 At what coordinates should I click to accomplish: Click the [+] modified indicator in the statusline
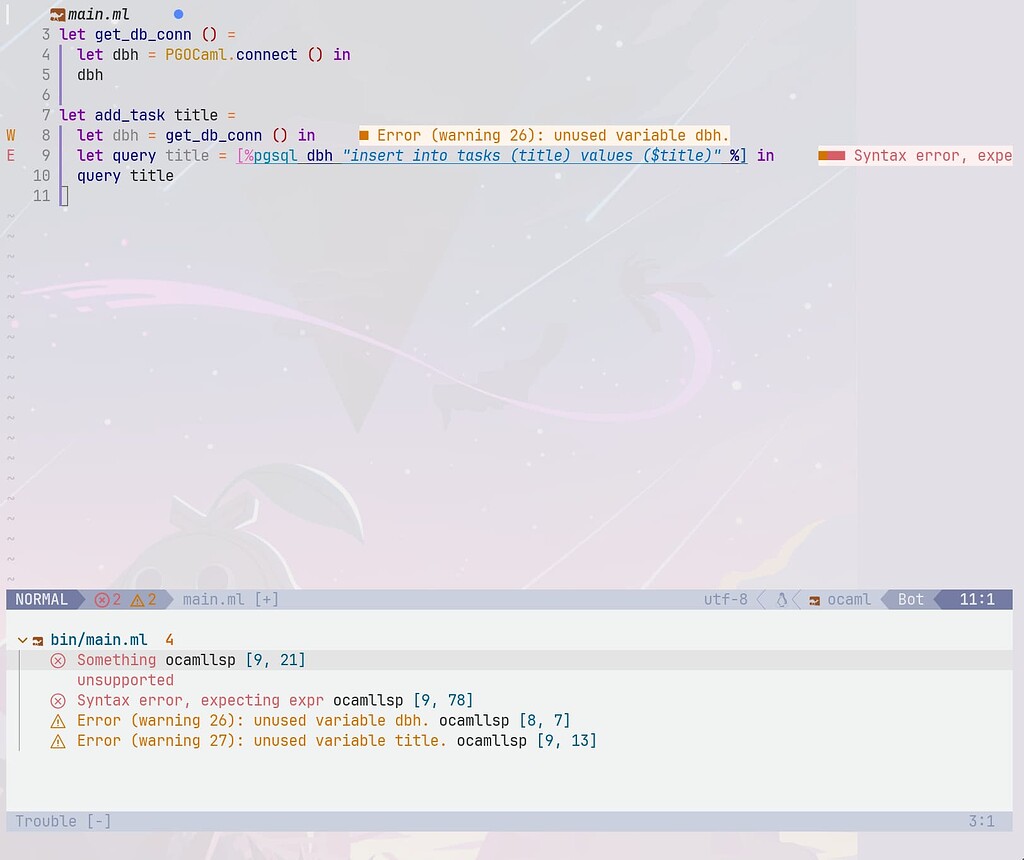(x=265, y=599)
